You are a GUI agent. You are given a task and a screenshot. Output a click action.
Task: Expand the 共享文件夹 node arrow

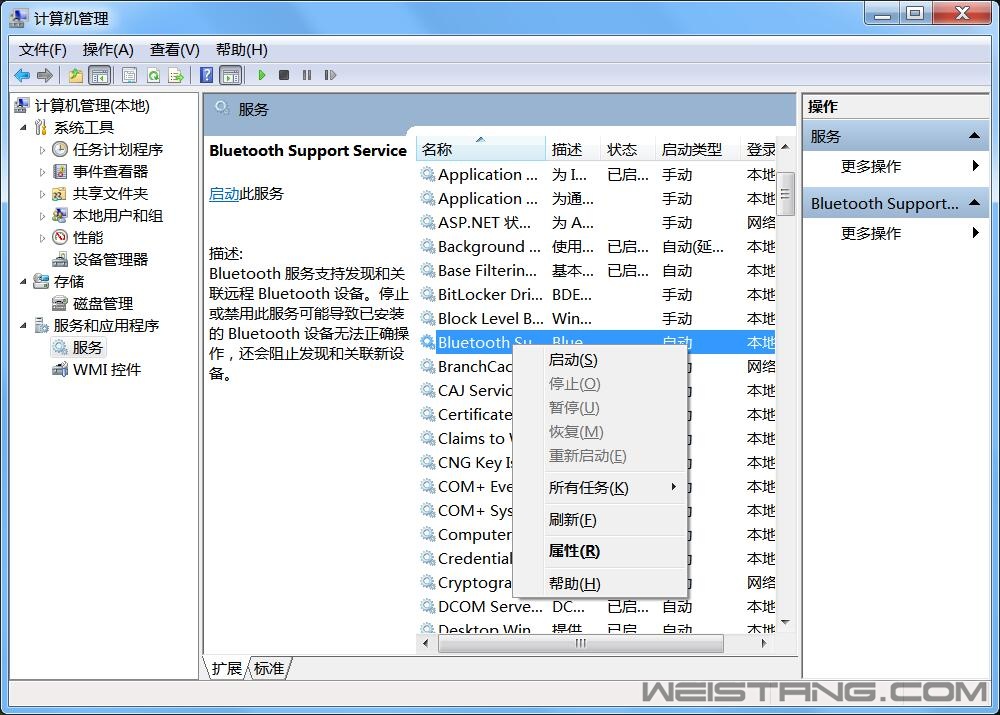(x=42, y=195)
